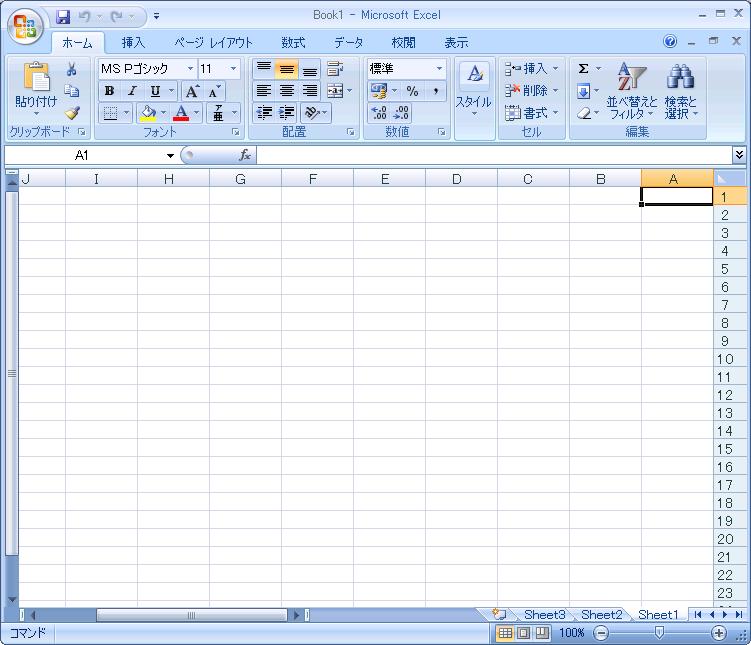751x645 pixels.
Task: Expand the formula bar
Action: coord(739,155)
